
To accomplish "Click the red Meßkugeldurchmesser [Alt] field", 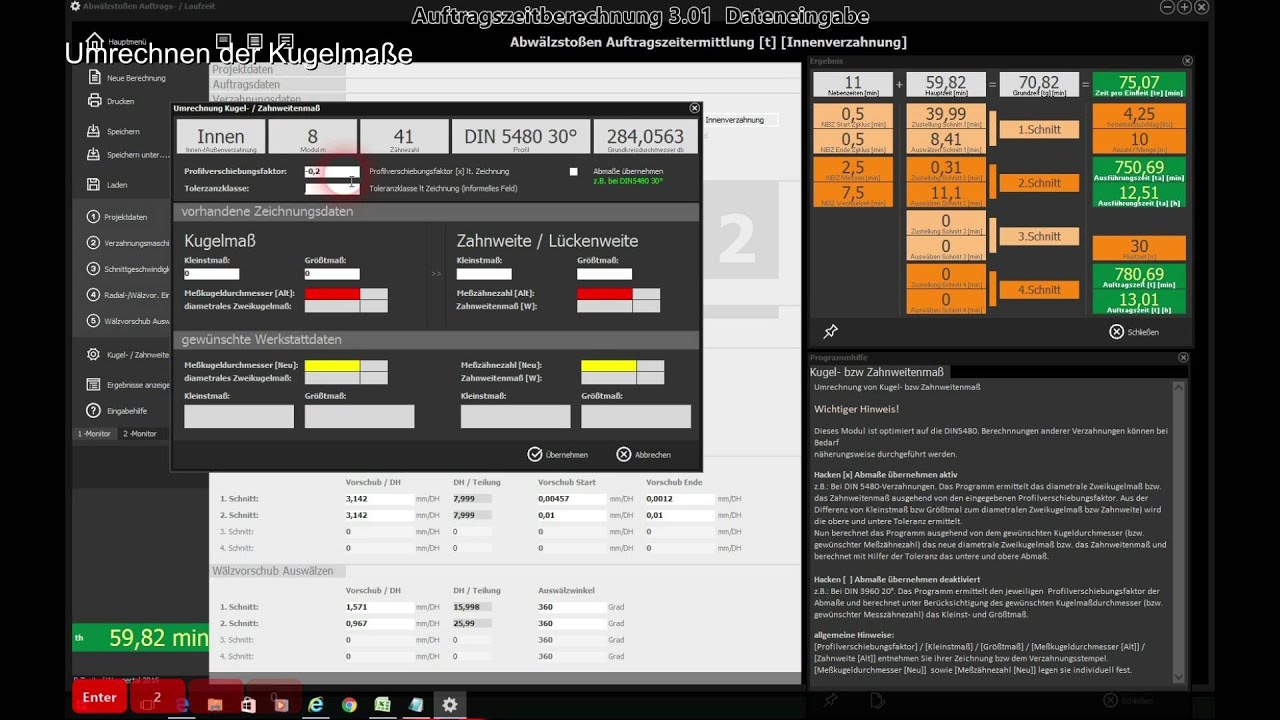I will [x=332, y=294].
